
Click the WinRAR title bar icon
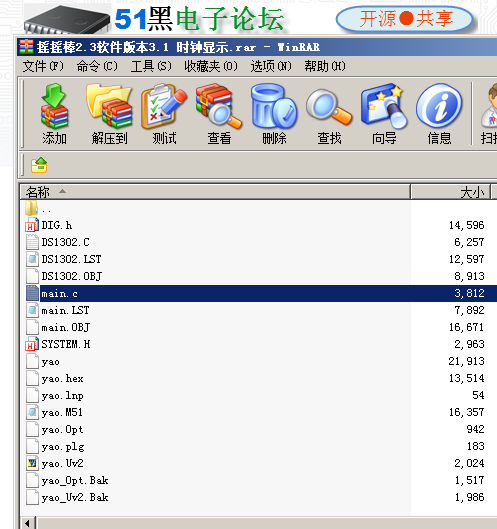(x=26, y=47)
